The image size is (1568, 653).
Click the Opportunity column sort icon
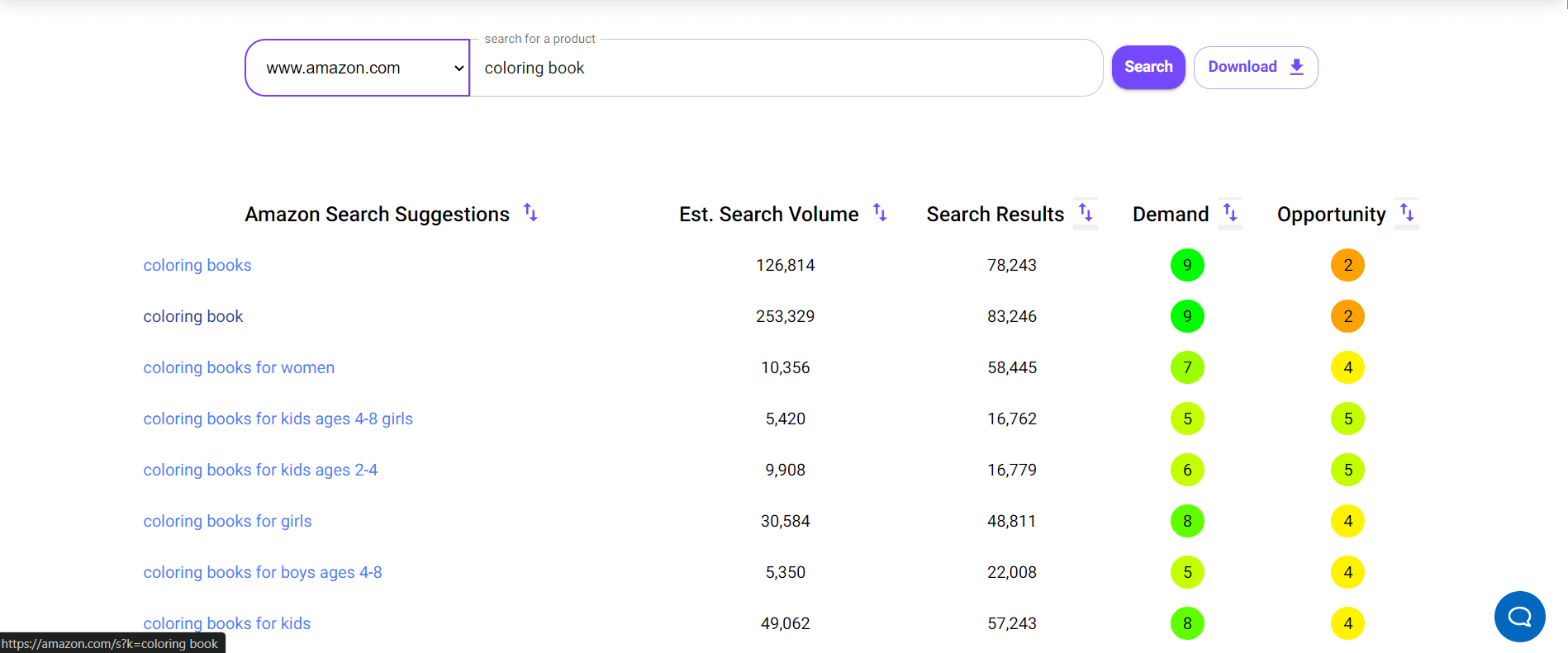coord(1406,214)
